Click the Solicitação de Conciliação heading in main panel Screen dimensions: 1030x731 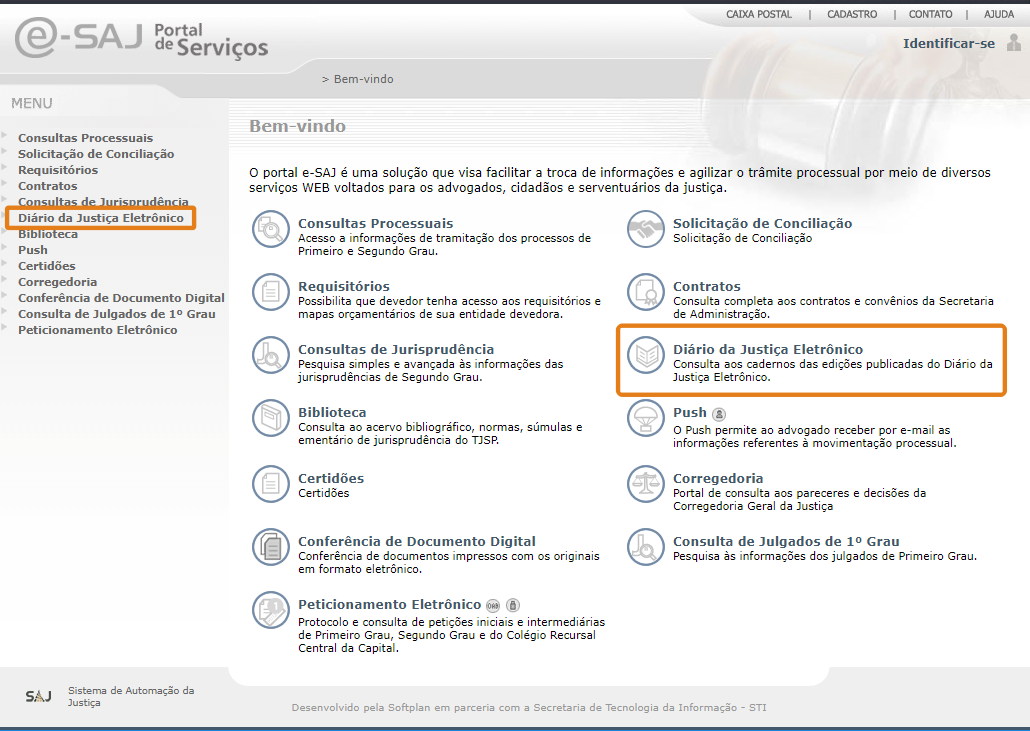(763, 223)
